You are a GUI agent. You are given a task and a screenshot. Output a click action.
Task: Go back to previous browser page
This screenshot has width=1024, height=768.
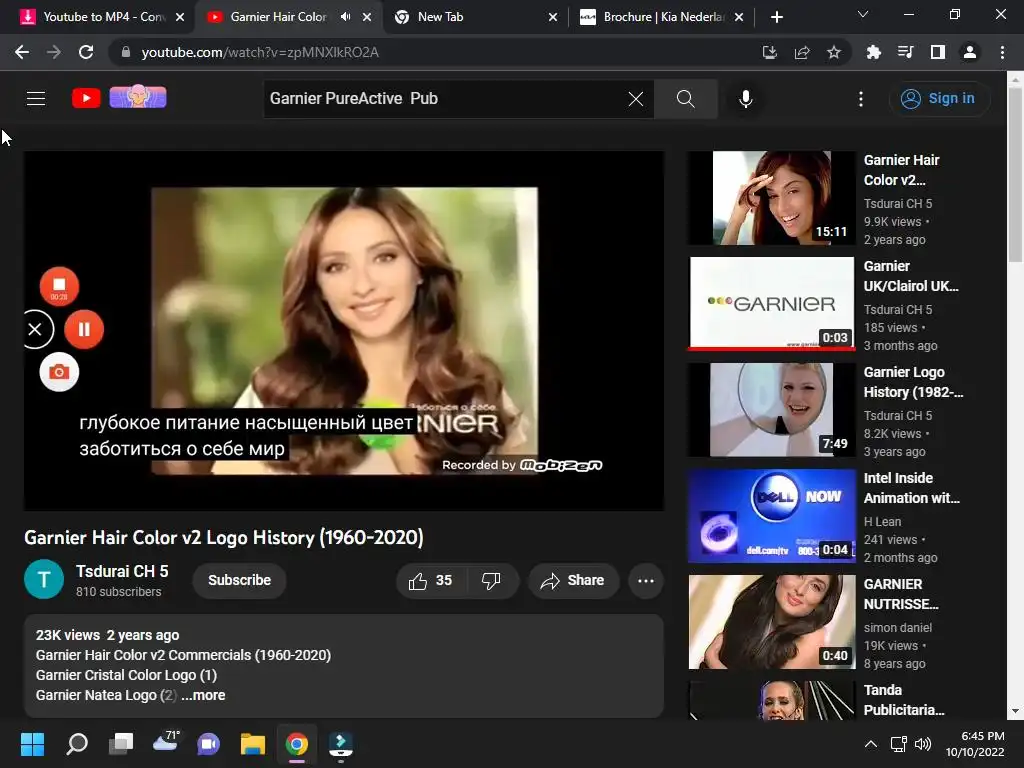click(22, 52)
